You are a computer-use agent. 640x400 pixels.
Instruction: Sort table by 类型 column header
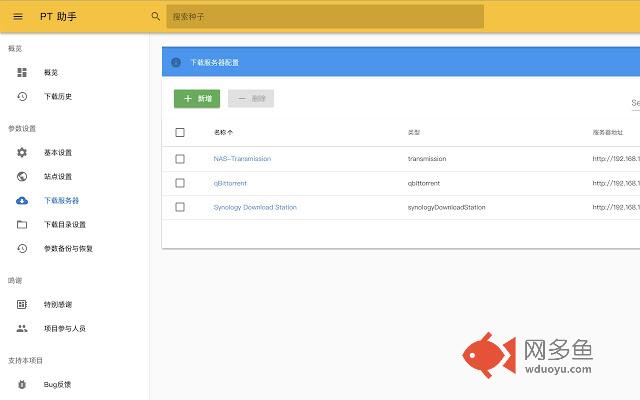point(414,133)
